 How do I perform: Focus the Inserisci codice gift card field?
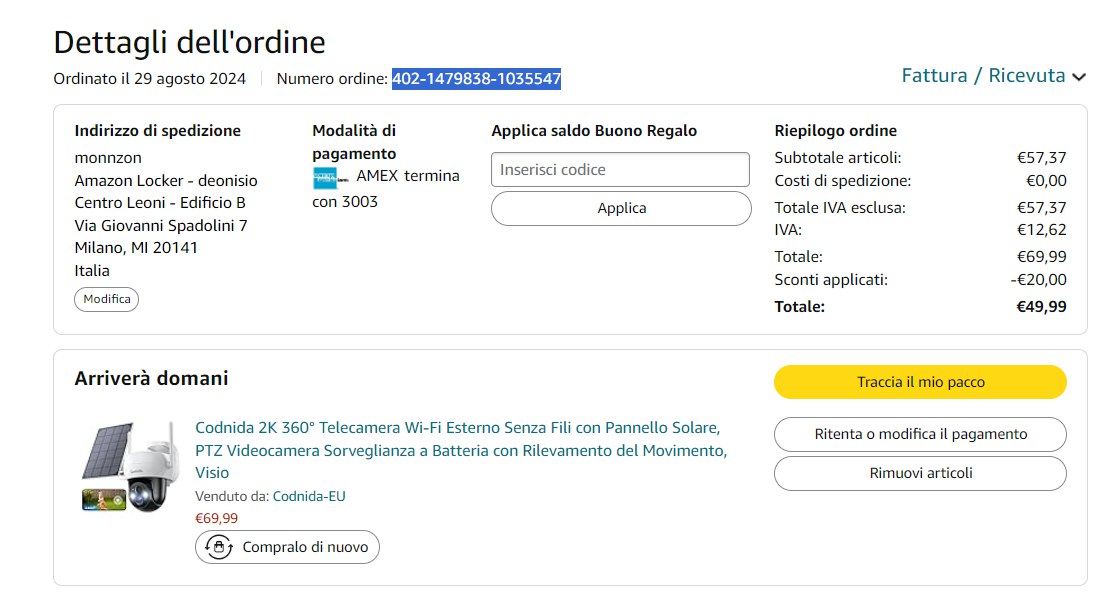(x=620, y=170)
